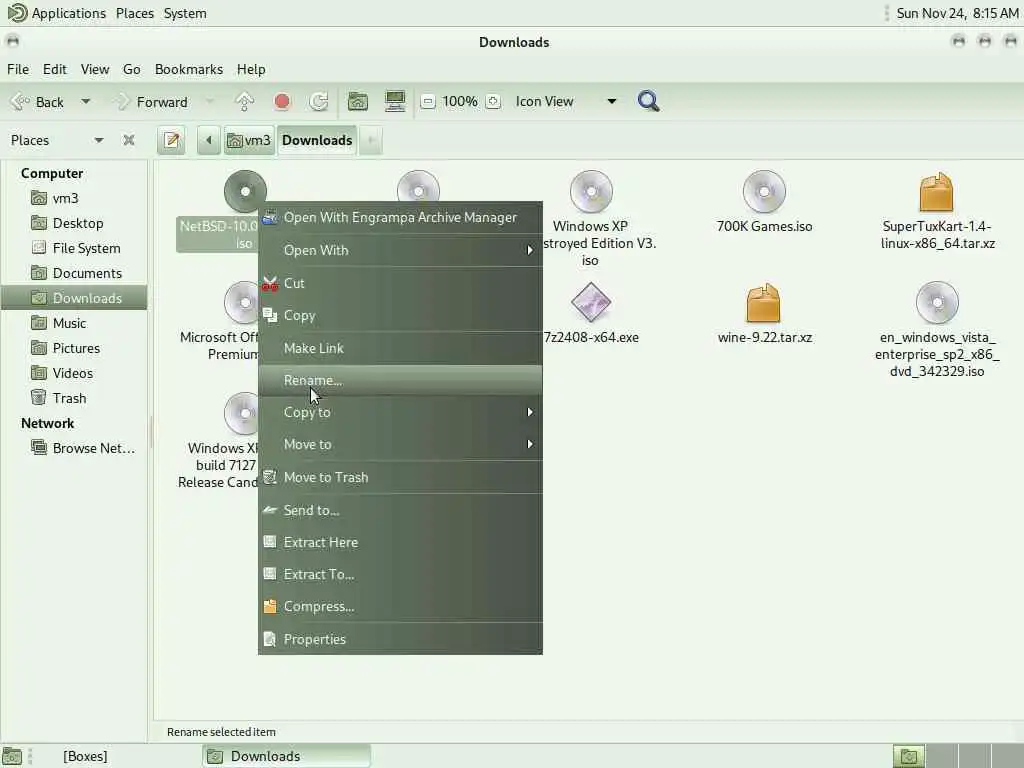Select the vm3 path bar button
The height and width of the screenshot is (768, 1024).
click(x=249, y=140)
